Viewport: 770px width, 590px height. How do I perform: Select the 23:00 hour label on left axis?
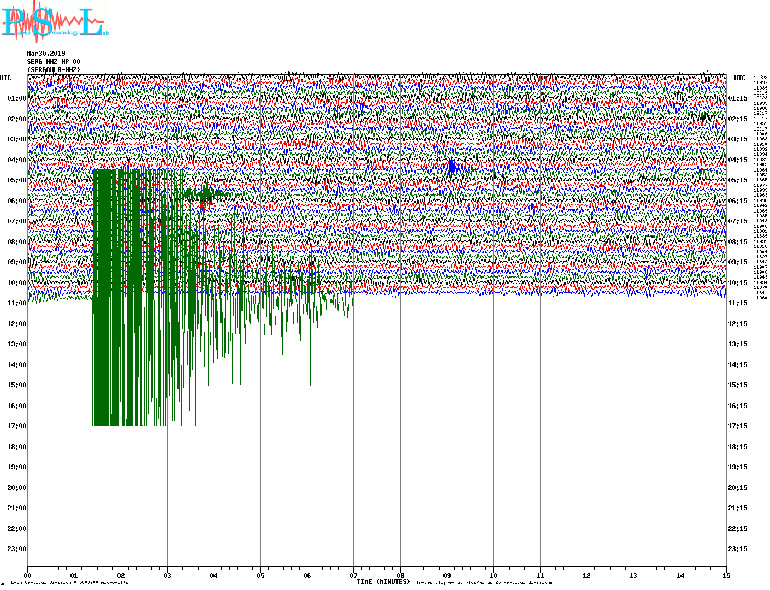click(16, 549)
